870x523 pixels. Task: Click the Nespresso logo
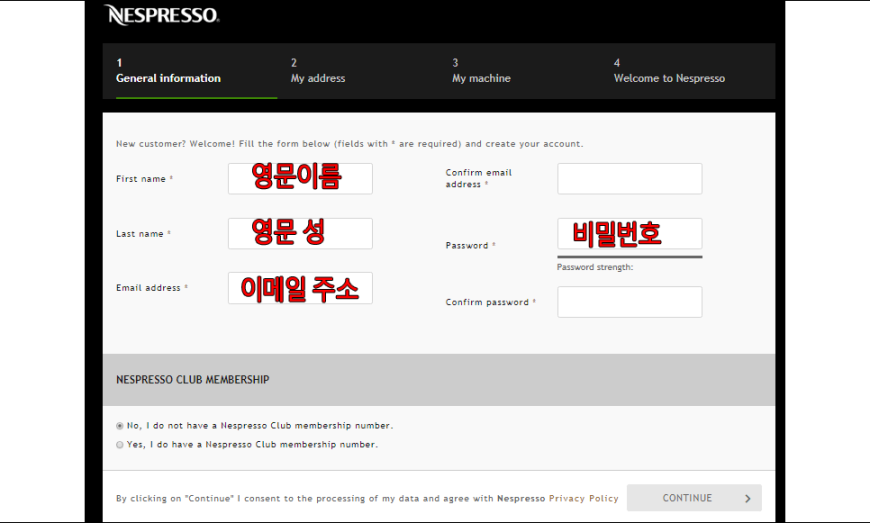point(161,15)
